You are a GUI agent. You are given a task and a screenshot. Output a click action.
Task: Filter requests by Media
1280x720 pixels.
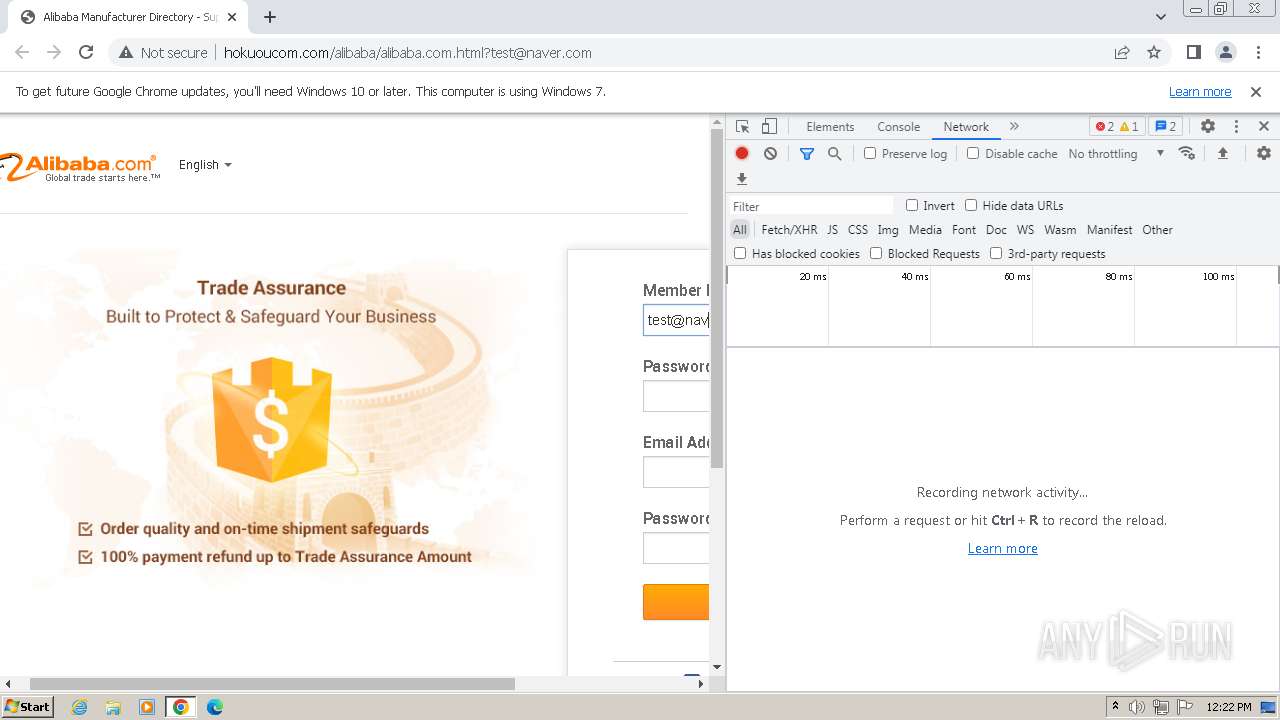pyautogui.click(x=925, y=230)
